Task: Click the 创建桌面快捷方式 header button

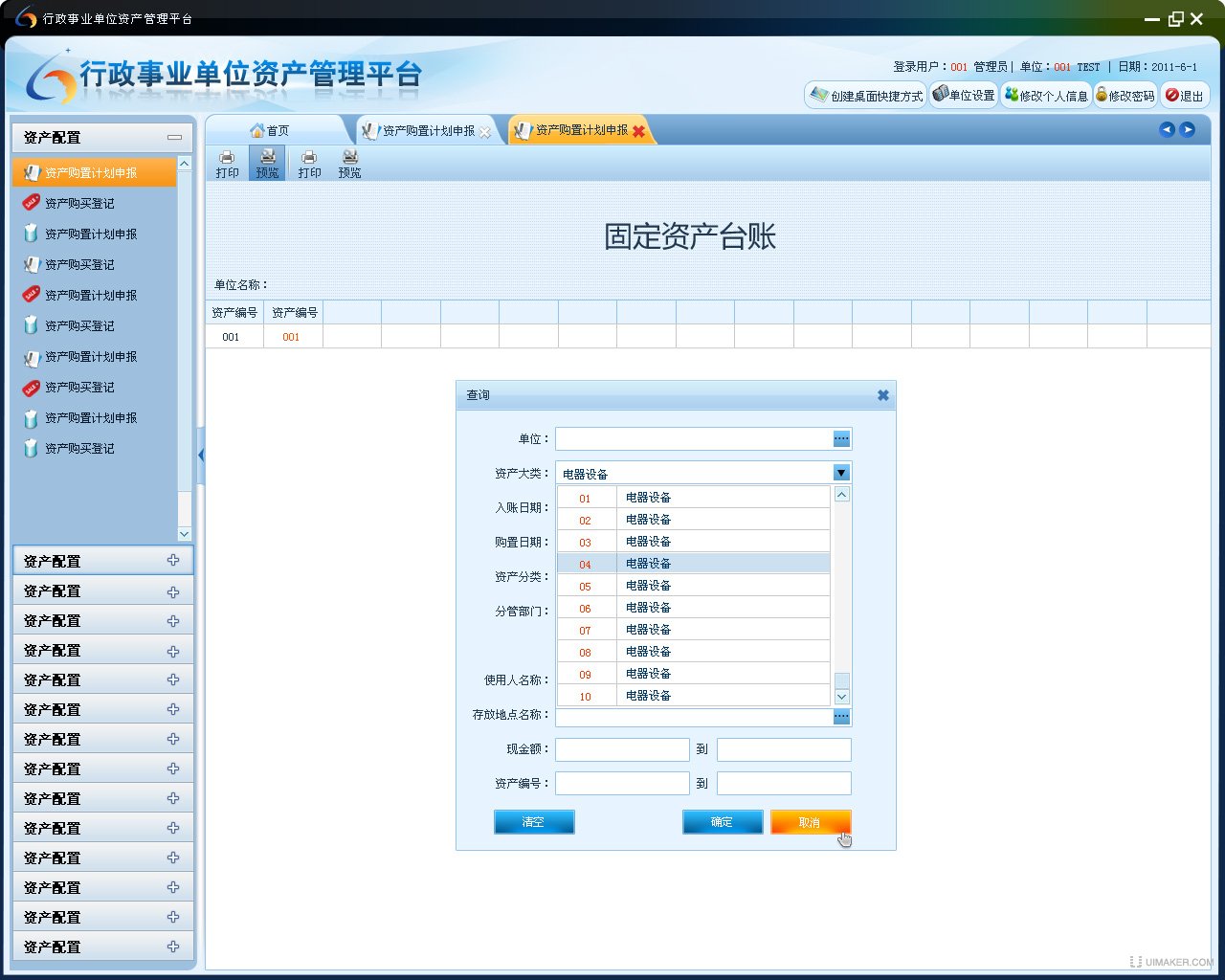Action: pyautogui.click(x=866, y=96)
